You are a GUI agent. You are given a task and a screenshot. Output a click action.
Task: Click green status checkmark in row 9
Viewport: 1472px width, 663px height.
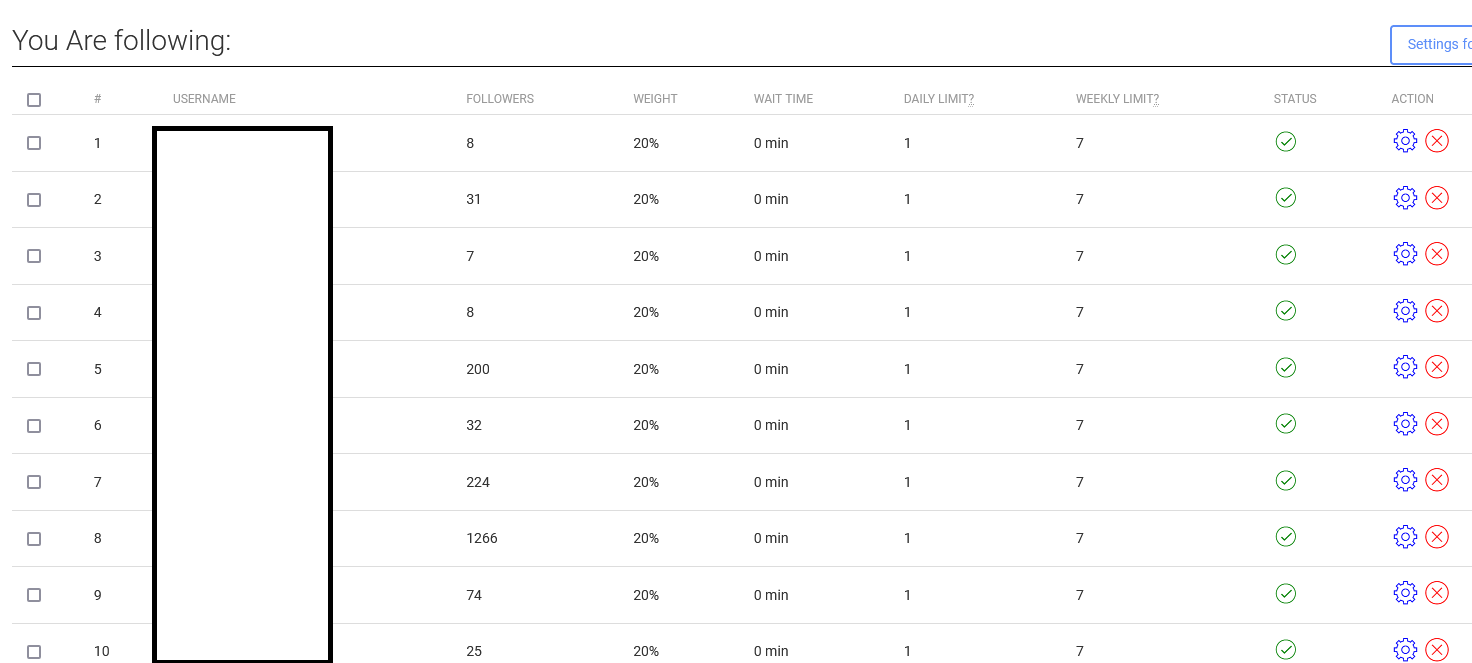pyautogui.click(x=1286, y=593)
